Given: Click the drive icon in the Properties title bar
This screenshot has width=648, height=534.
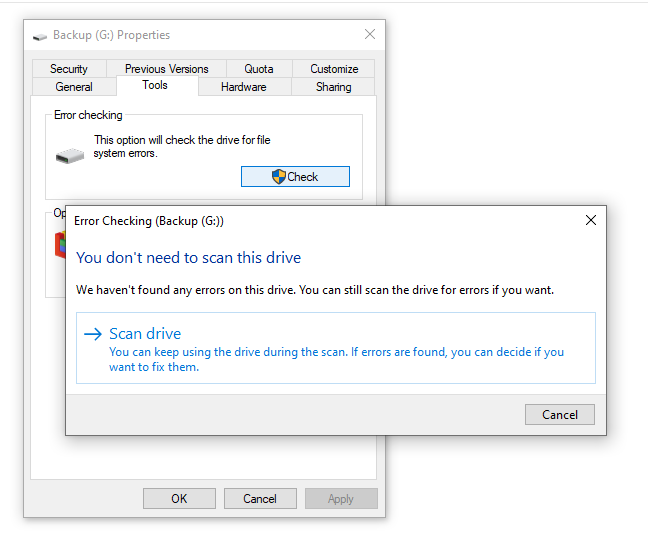Looking at the screenshot, I should pos(40,37).
